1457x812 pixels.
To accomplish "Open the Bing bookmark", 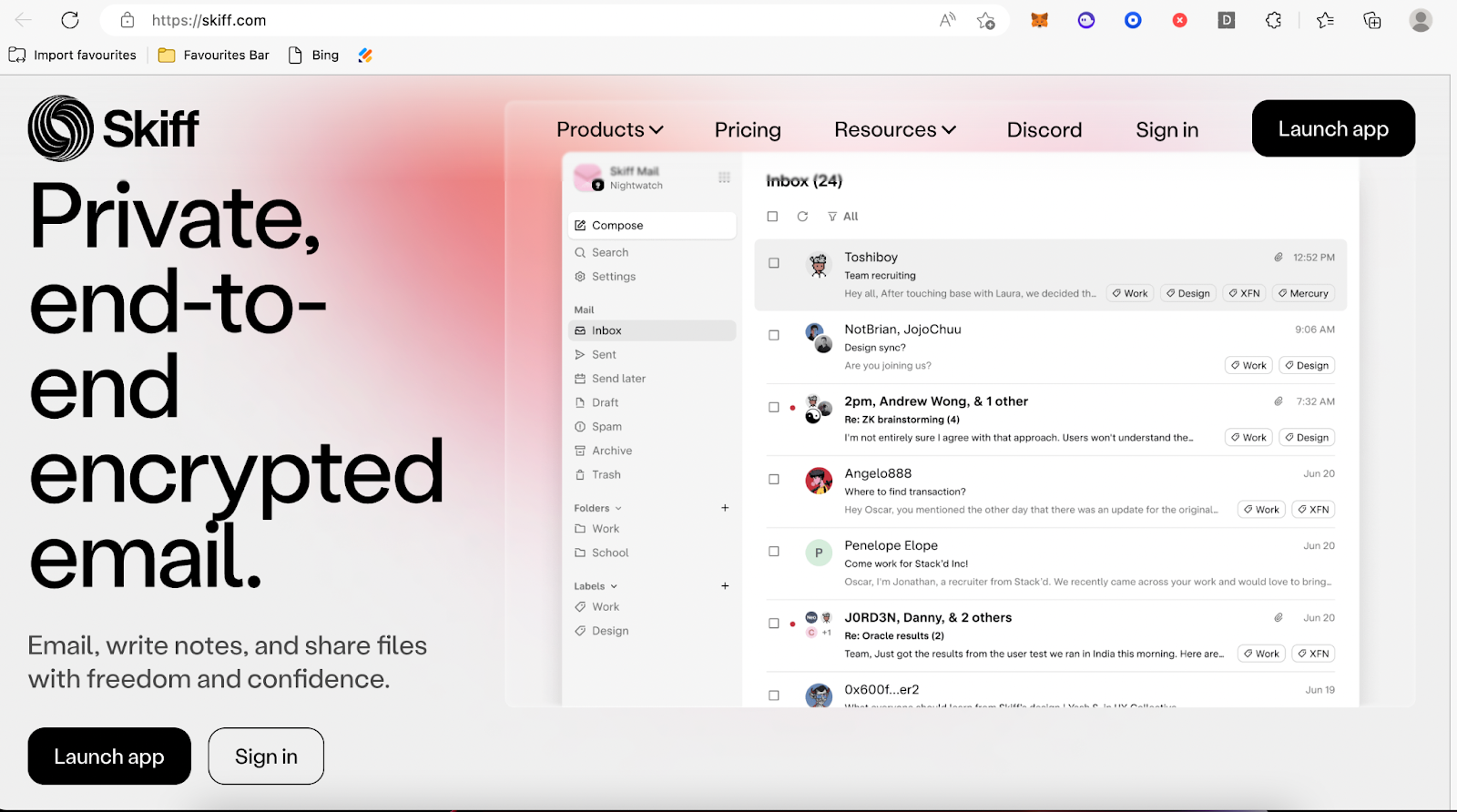I will click(x=313, y=56).
